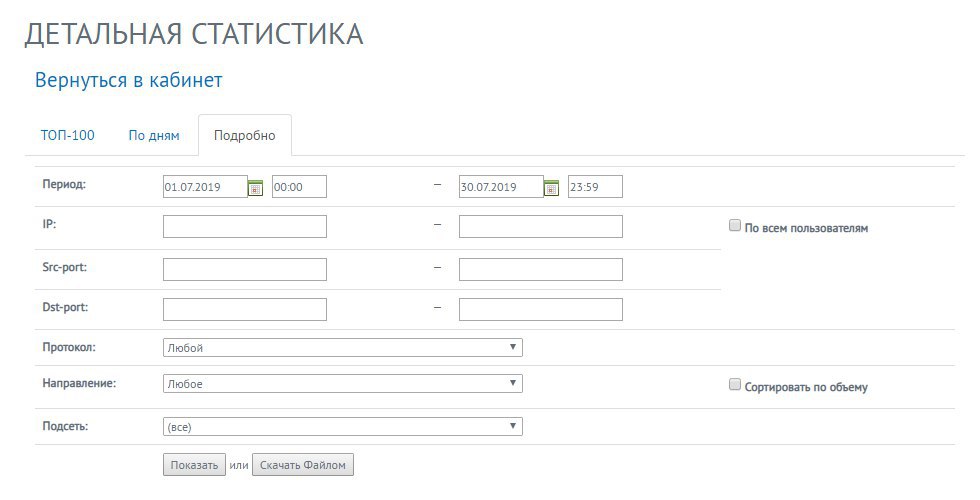Expand the Подсеть dropdown
The width and height of the screenshot is (980, 500).
click(x=342, y=427)
